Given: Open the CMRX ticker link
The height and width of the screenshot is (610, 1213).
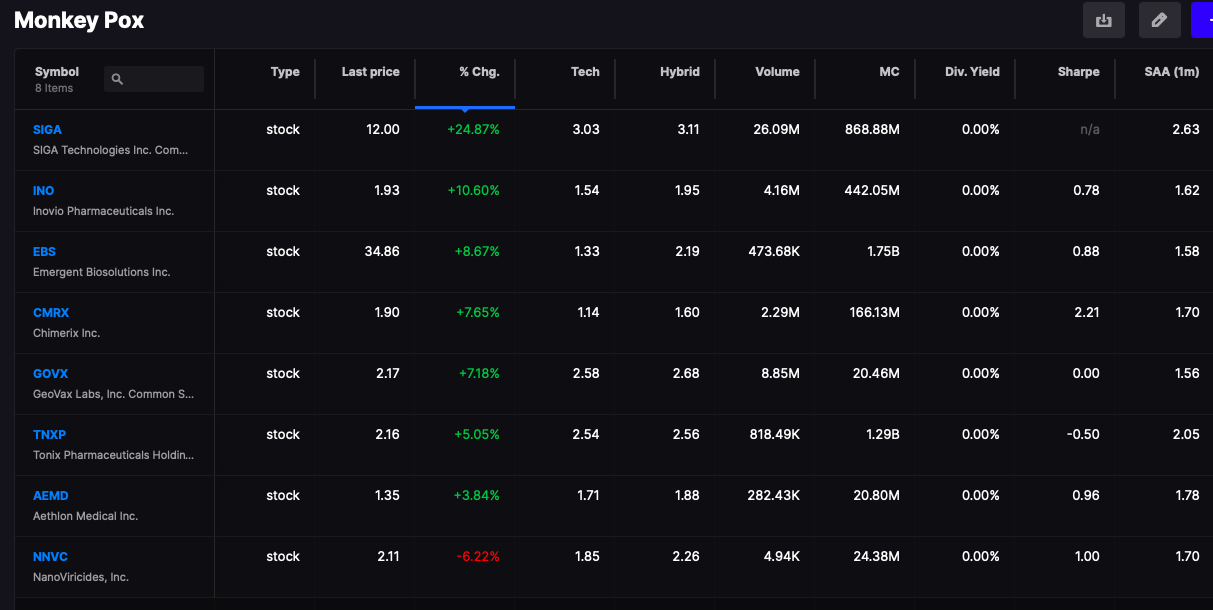Looking at the screenshot, I should (x=51, y=313).
